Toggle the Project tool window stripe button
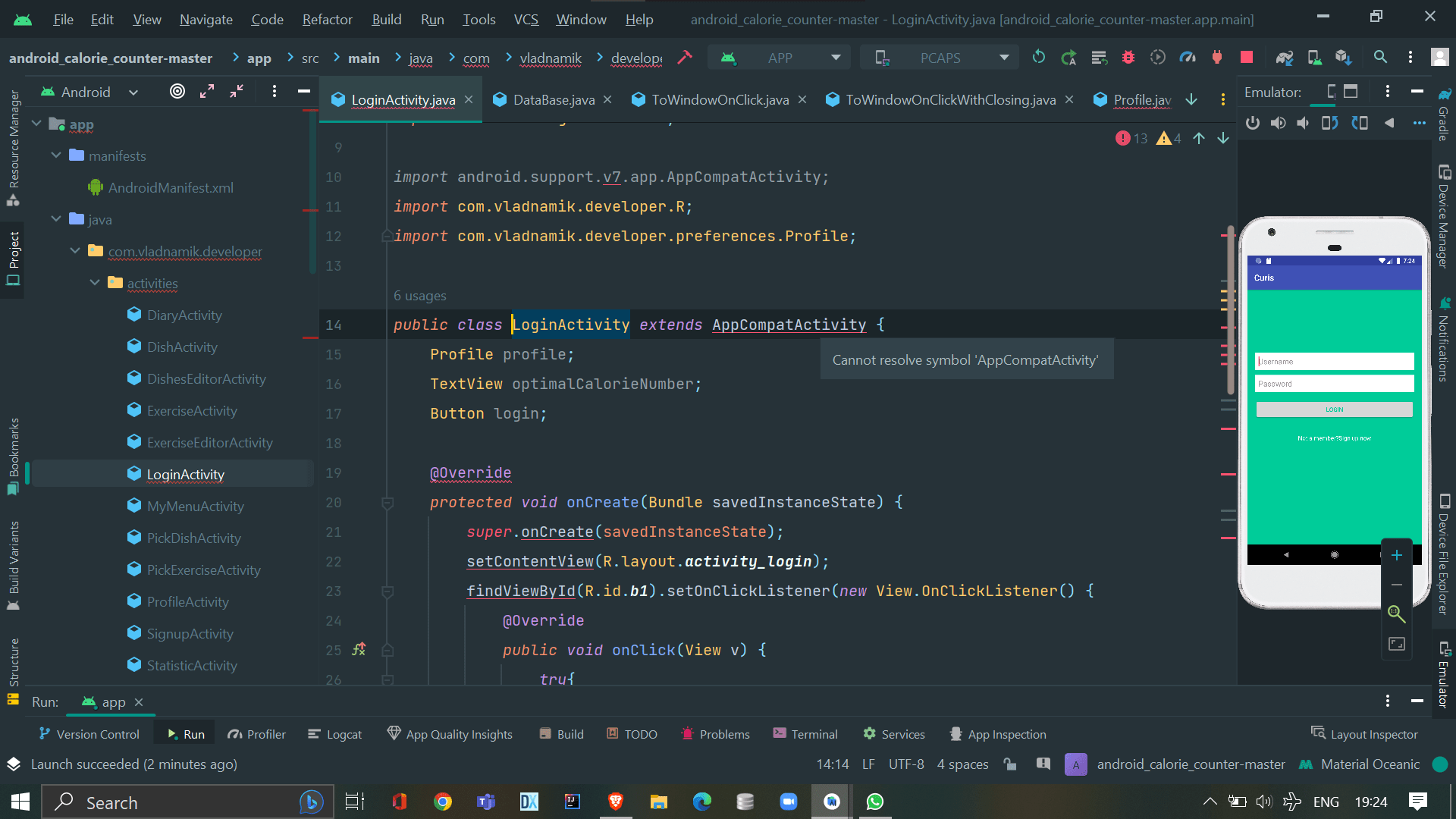 13,259
